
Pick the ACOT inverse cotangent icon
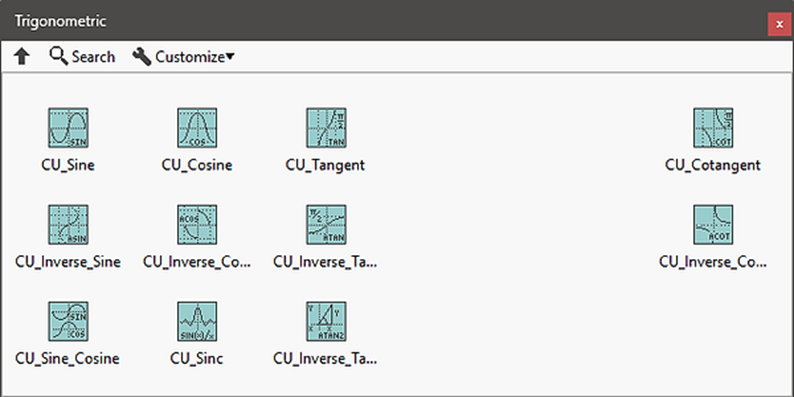pyautogui.click(x=713, y=224)
